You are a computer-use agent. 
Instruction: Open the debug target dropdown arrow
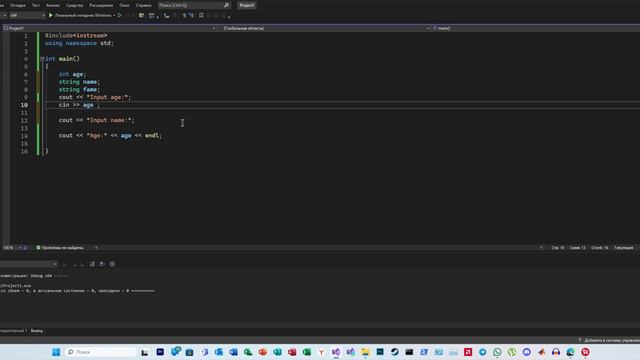click(114, 16)
